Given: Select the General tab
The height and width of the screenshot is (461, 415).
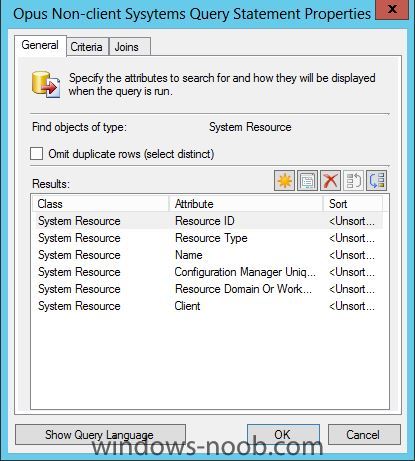Looking at the screenshot, I should [x=40, y=45].
